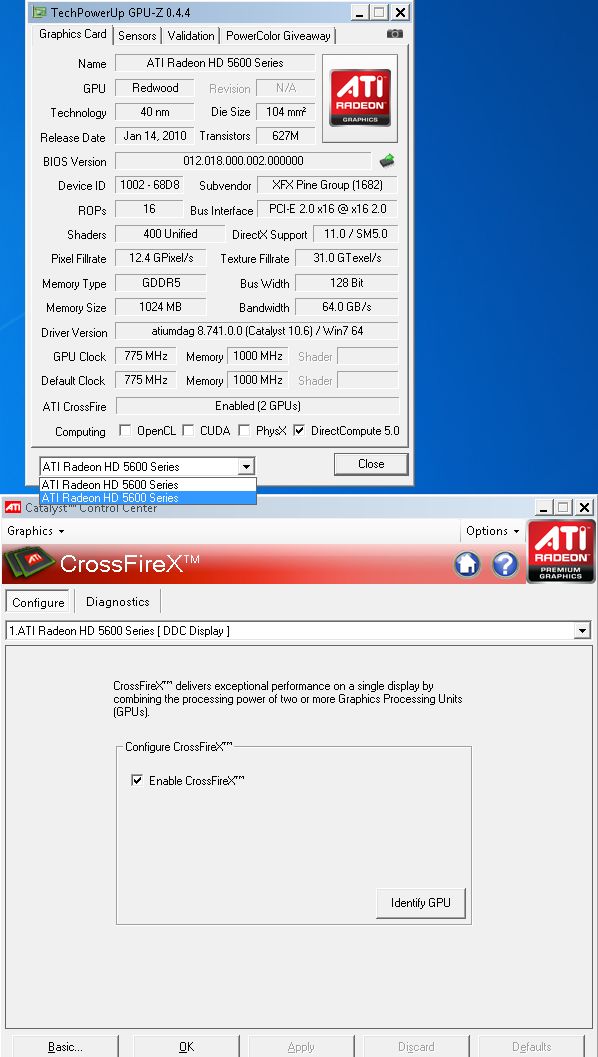Click the ATI CrossFire Enabled (2 GPUs) field

258,406
